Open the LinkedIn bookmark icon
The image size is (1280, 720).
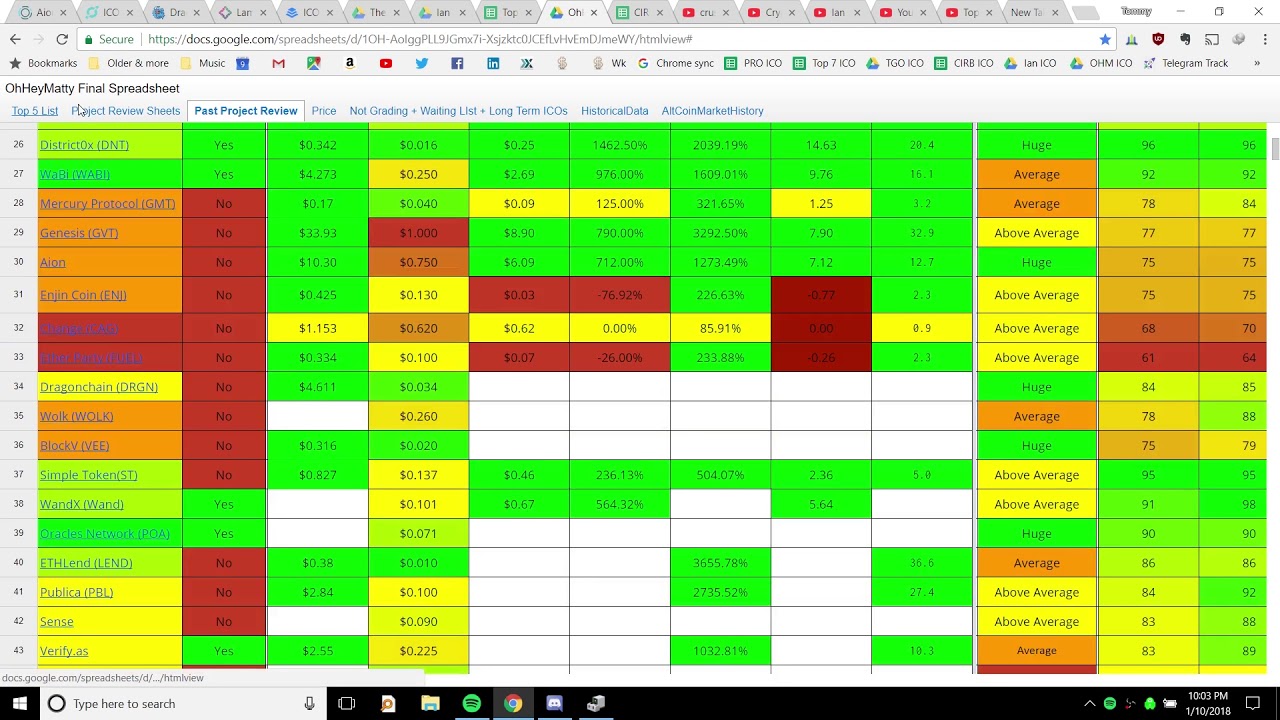493,63
